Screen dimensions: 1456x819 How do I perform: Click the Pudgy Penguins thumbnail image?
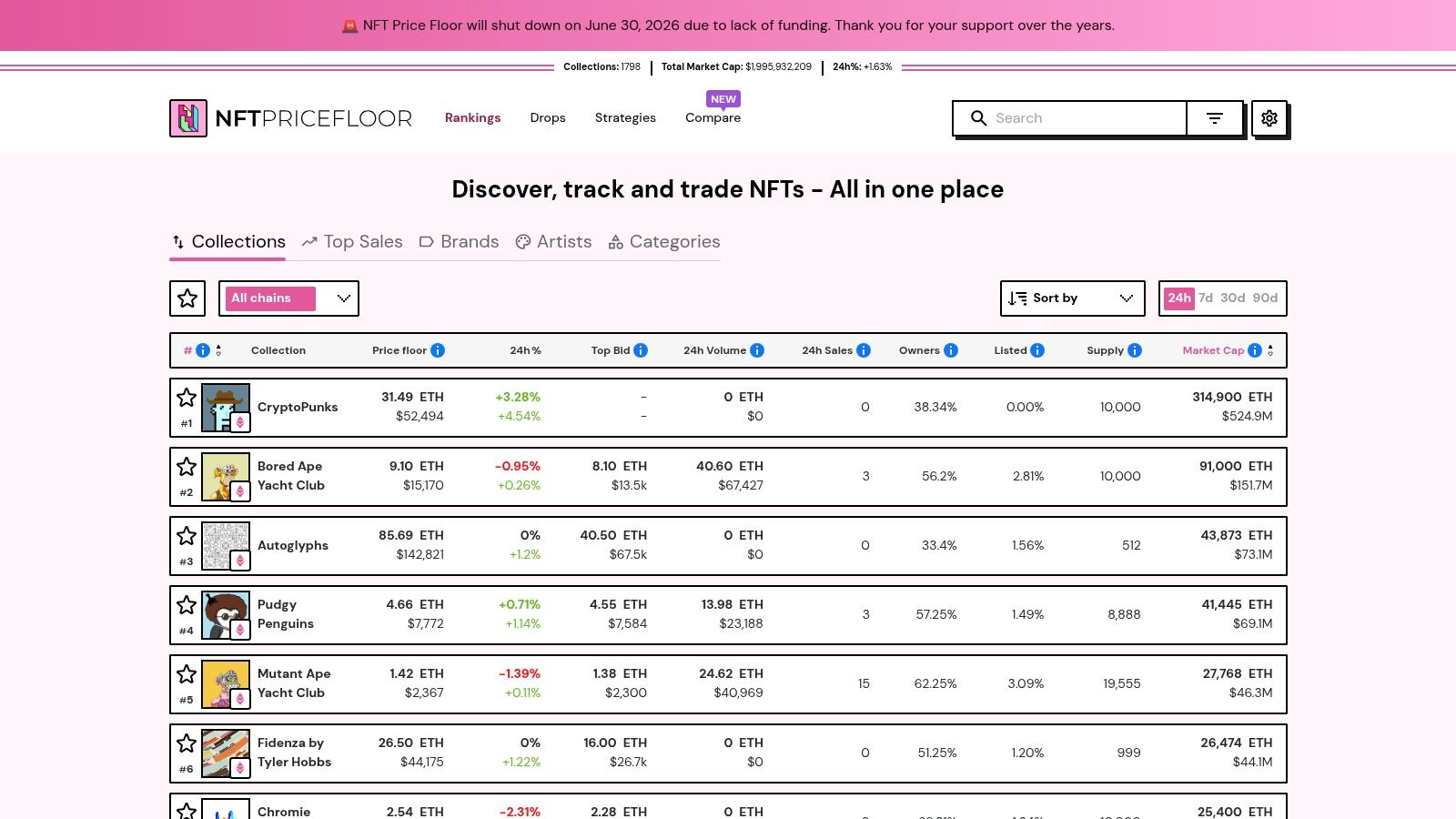[225, 614]
